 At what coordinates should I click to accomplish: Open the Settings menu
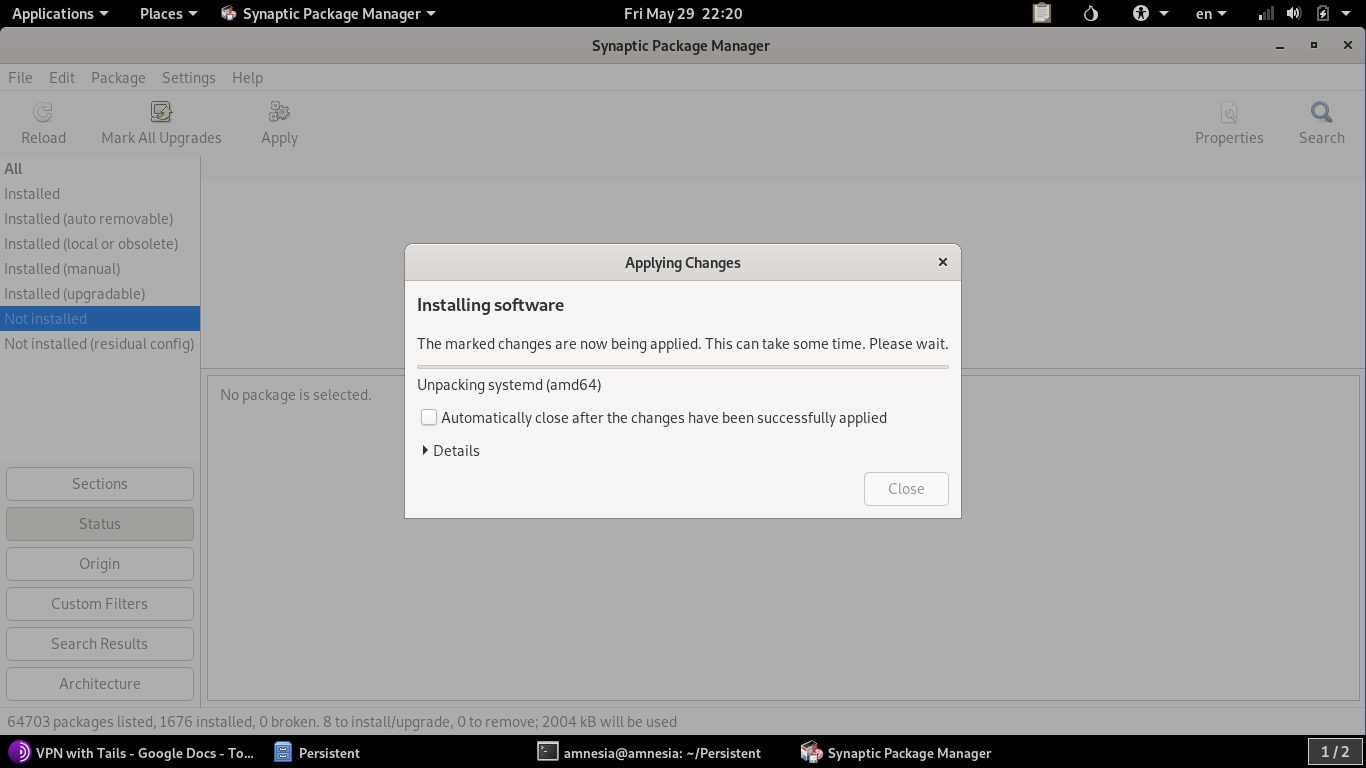tap(188, 77)
